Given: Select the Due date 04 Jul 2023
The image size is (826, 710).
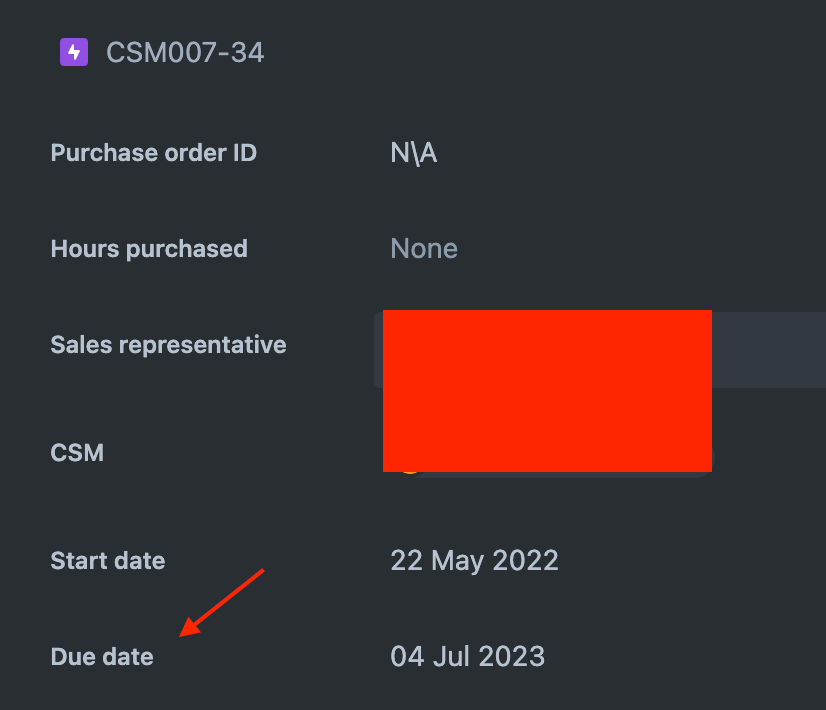Looking at the screenshot, I should pos(467,656).
